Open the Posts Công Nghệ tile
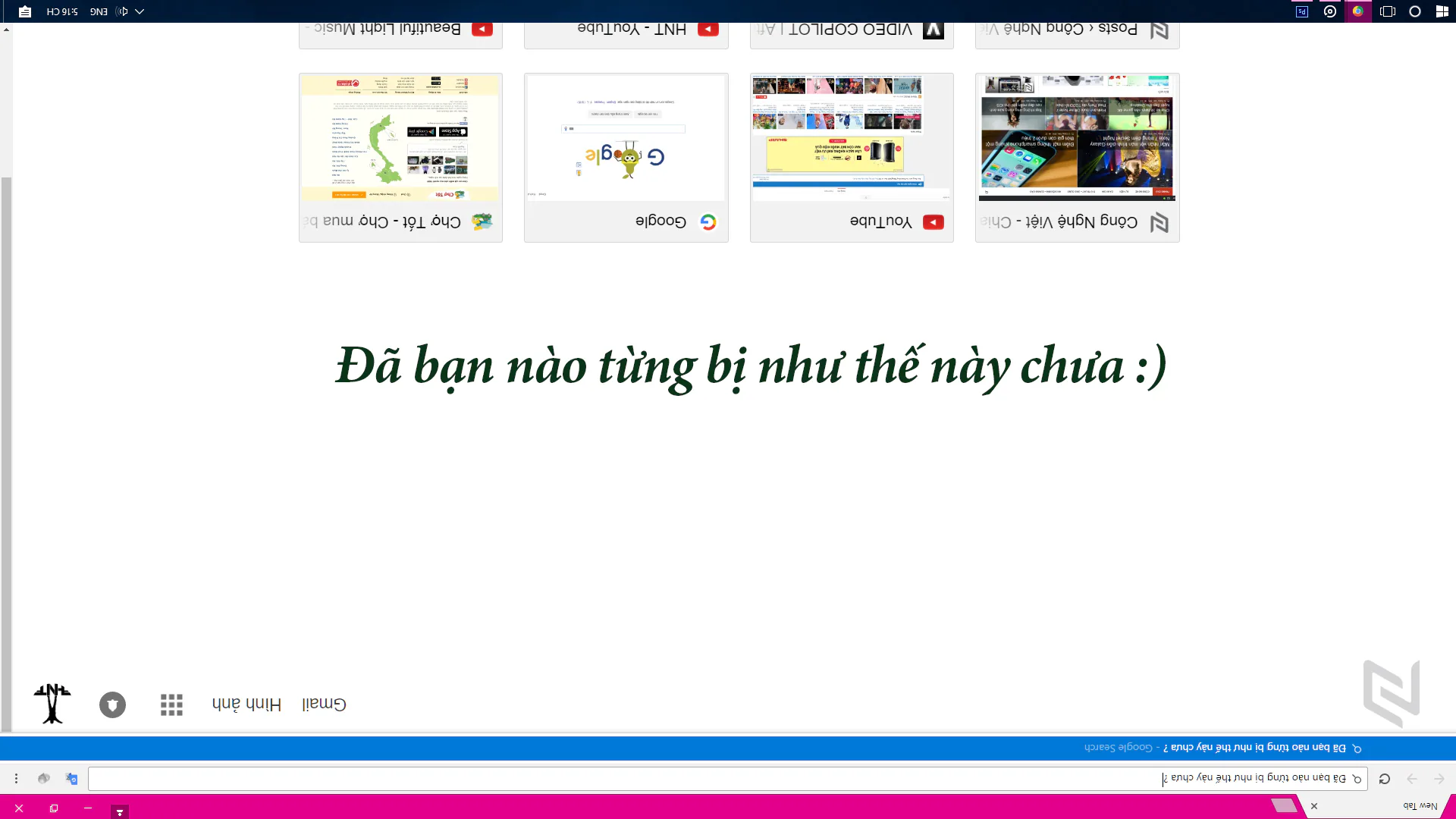Screen dimensions: 1456x819 pos(1077,35)
